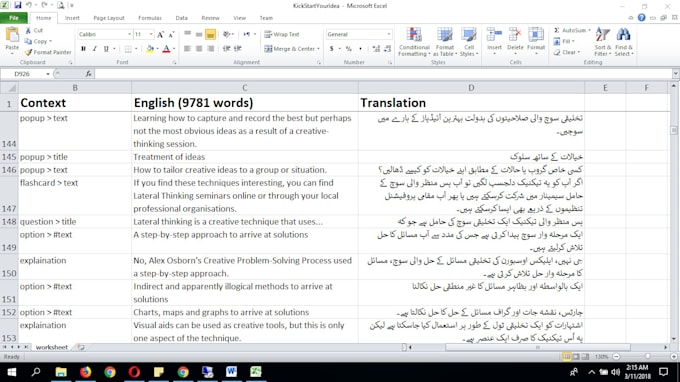This screenshot has width=680, height=382.
Task: Open the Borders dropdown arrow
Action: (x=136, y=49)
